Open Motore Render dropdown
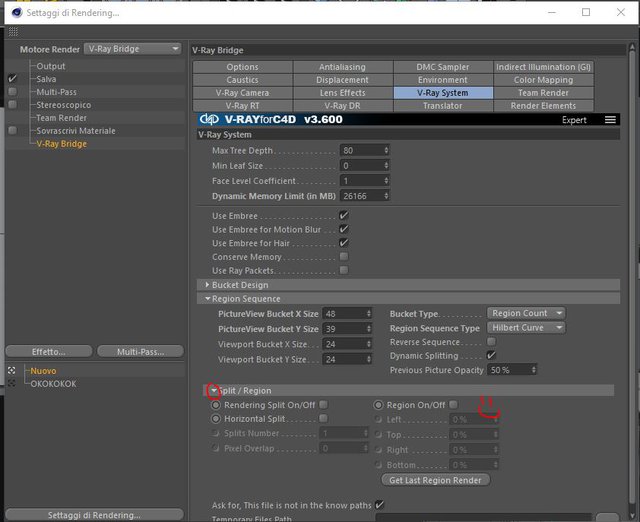 (x=133, y=49)
